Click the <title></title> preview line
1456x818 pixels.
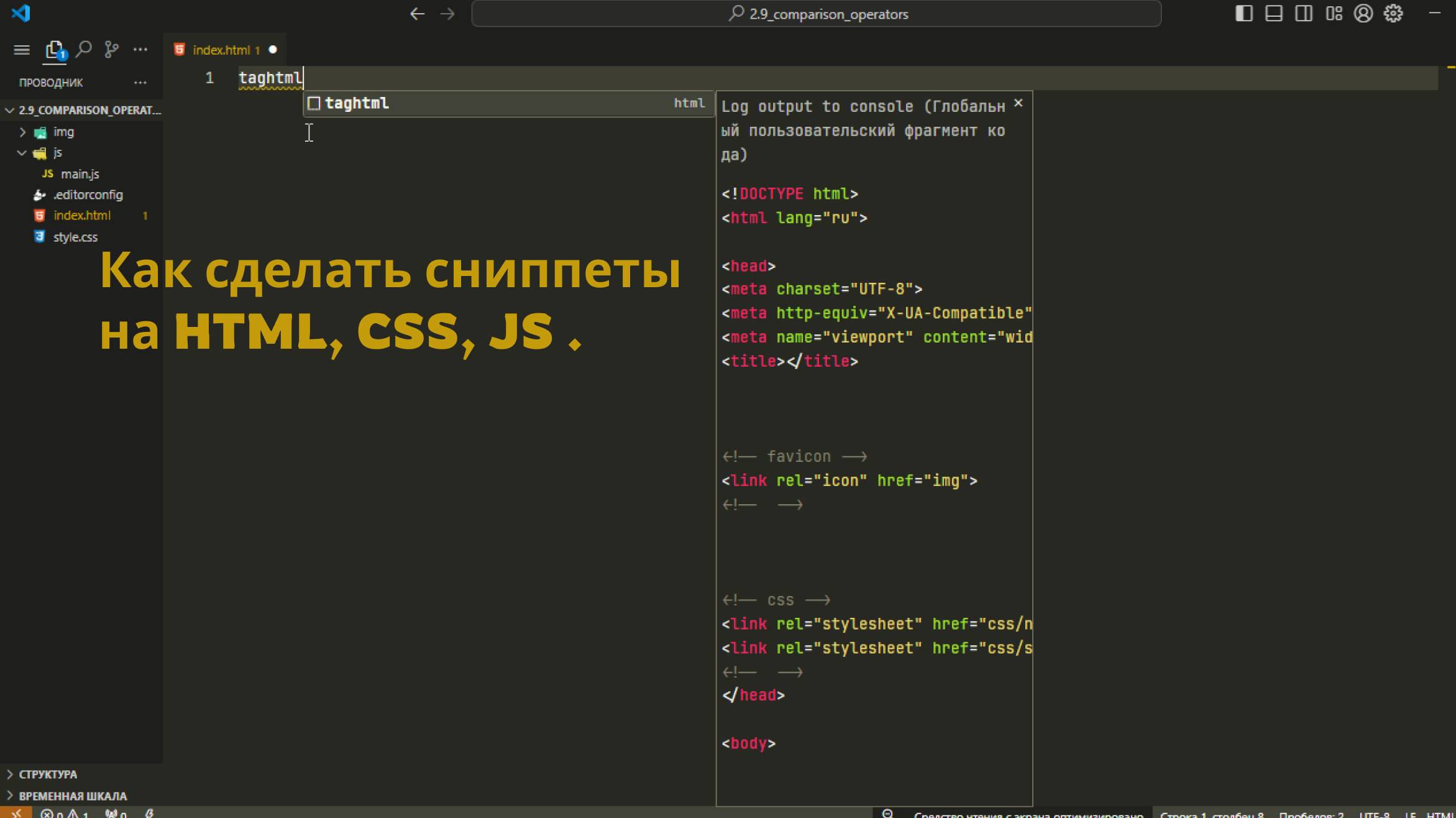pyautogui.click(x=790, y=361)
